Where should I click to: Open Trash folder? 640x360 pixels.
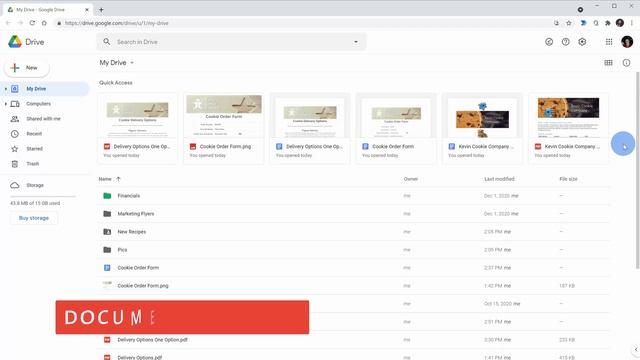pos(33,164)
